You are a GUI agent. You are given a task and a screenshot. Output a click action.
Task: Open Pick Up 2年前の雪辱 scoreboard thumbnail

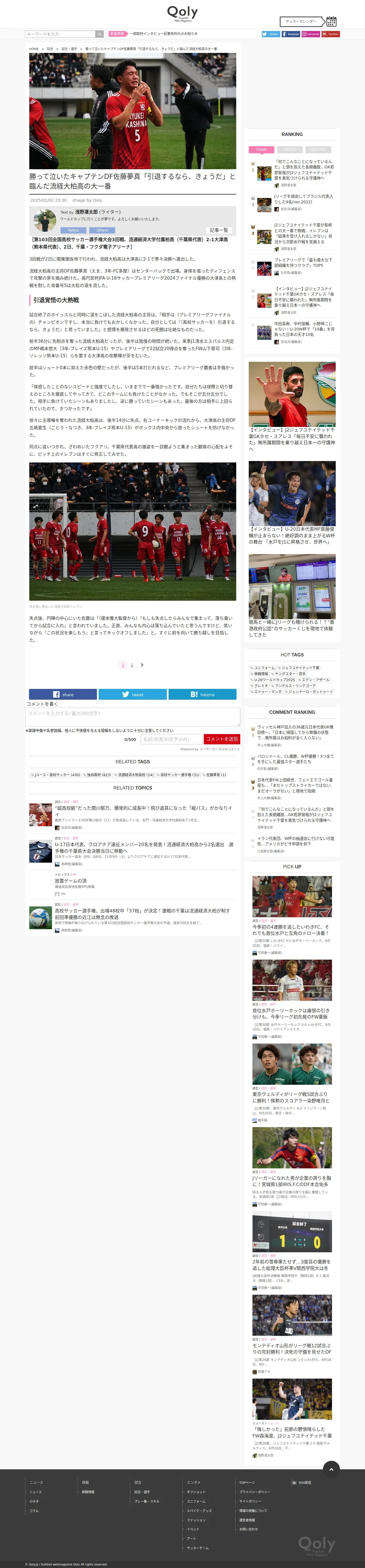[292, 1232]
